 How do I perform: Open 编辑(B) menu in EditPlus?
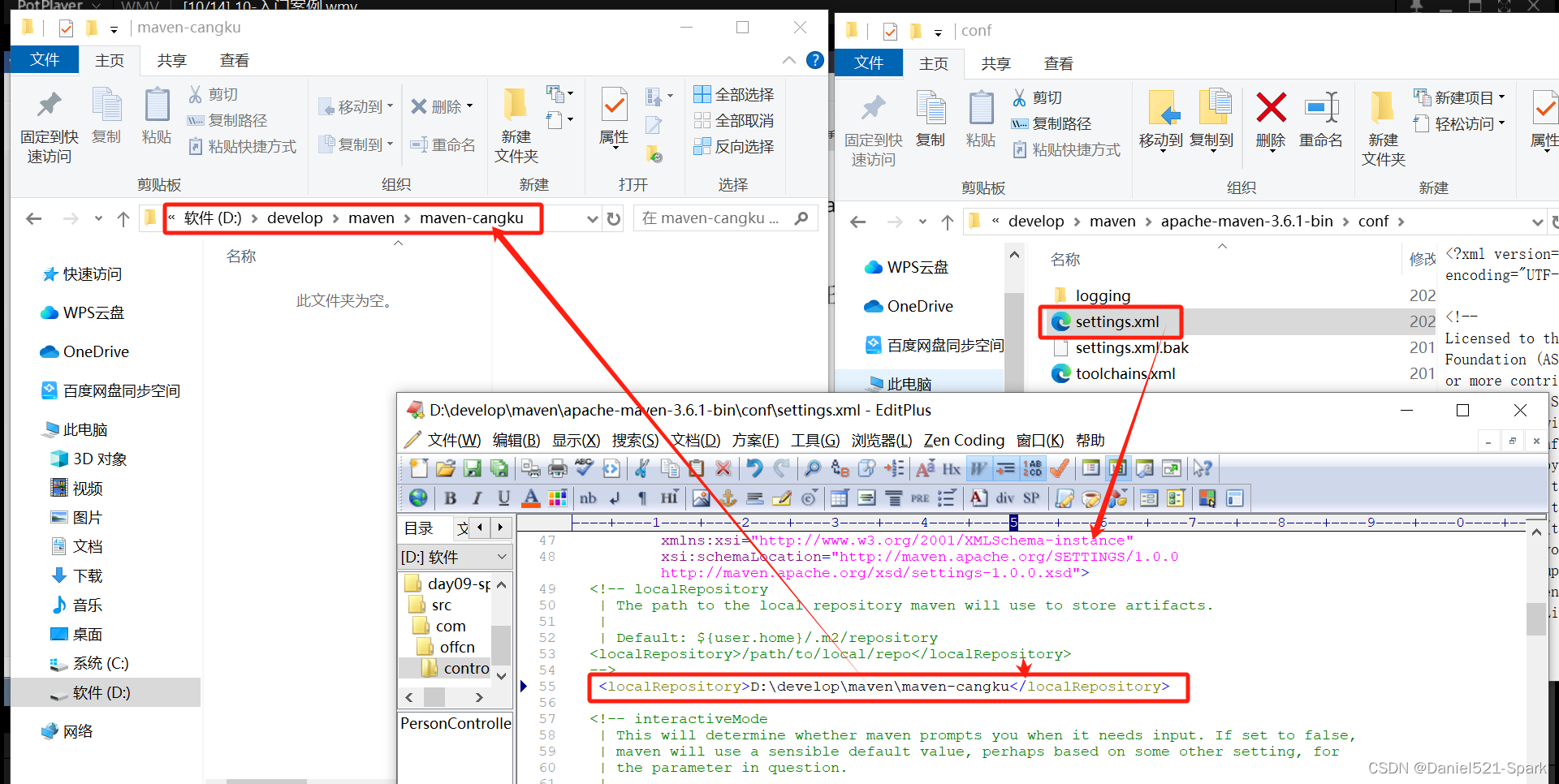coord(516,440)
